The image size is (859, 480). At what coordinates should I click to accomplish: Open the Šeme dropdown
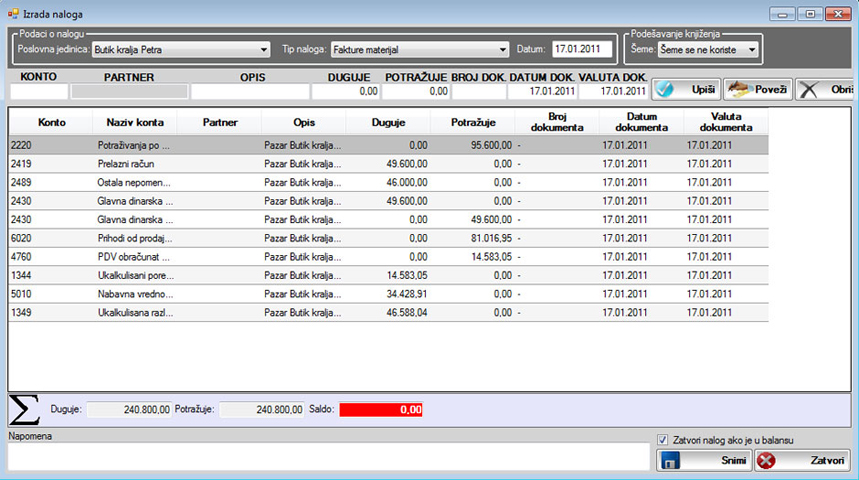coord(708,49)
